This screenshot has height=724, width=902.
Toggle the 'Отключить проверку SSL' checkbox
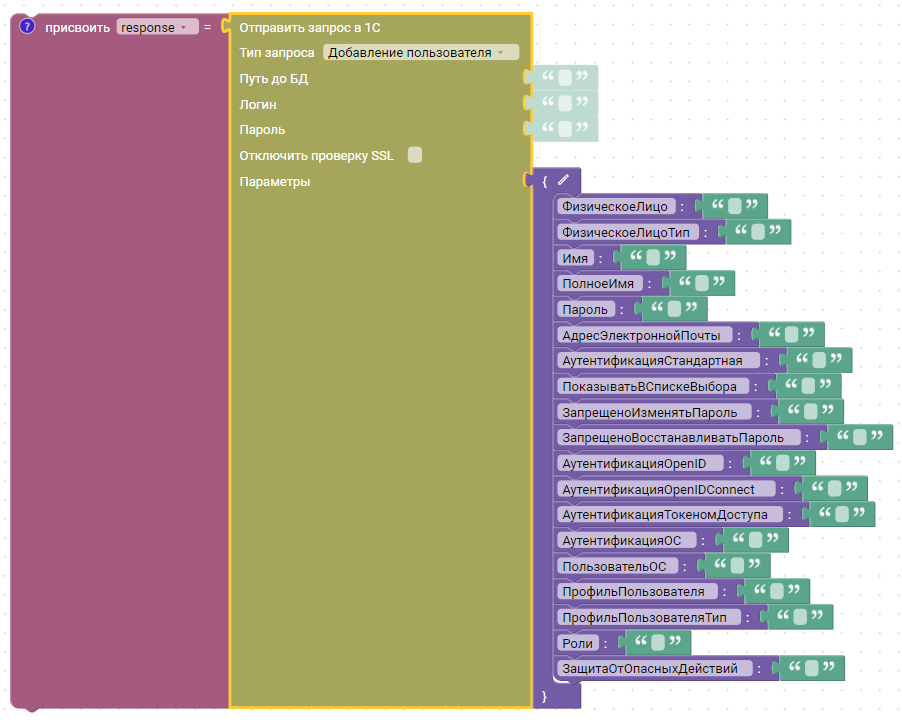pyautogui.click(x=415, y=155)
